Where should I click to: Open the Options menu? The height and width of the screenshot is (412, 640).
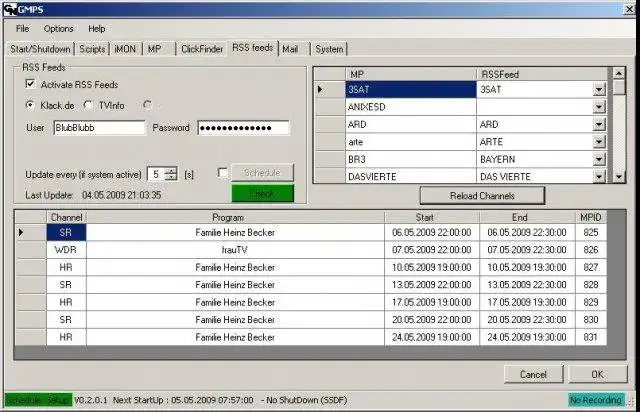[58, 29]
